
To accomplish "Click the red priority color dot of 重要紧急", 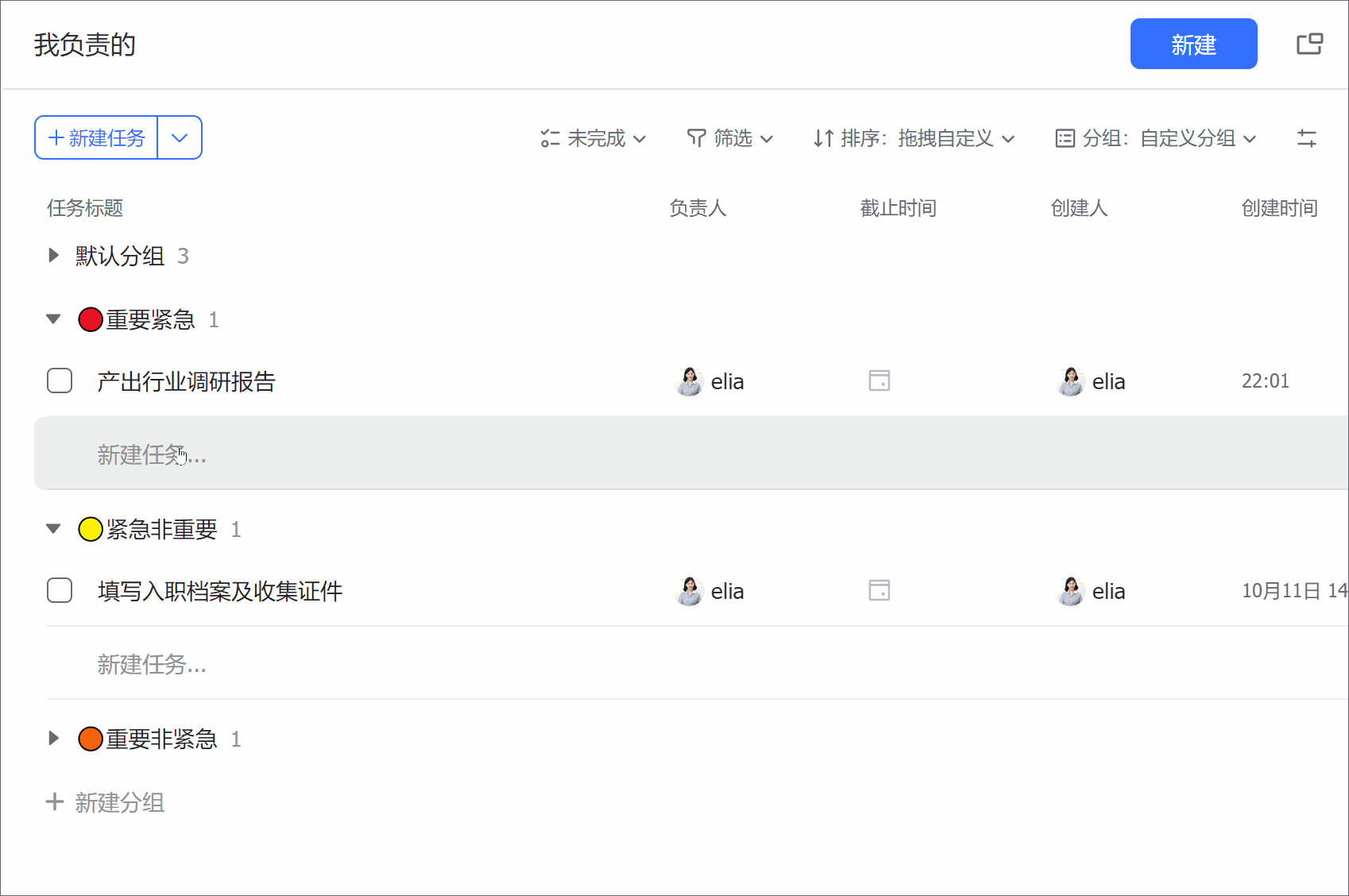I will point(90,319).
